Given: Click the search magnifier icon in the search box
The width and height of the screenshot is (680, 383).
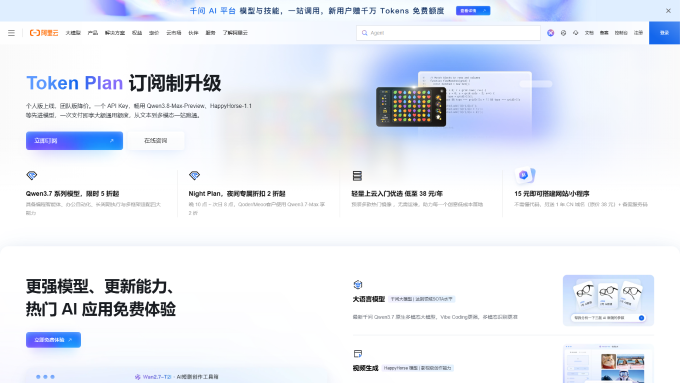Looking at the screenshot, I should 364,33.
